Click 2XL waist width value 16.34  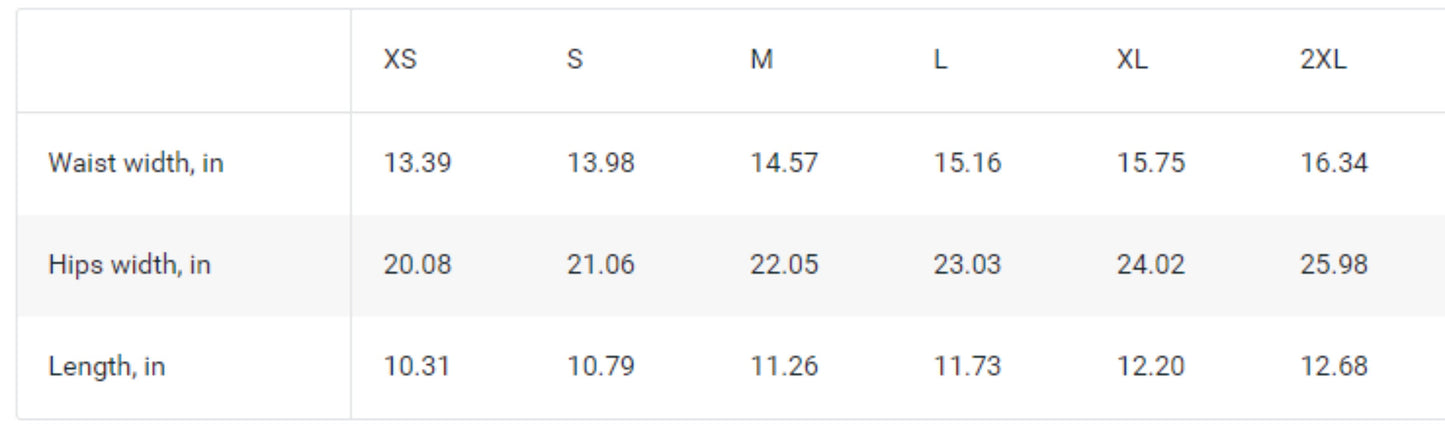point(1334,163)
